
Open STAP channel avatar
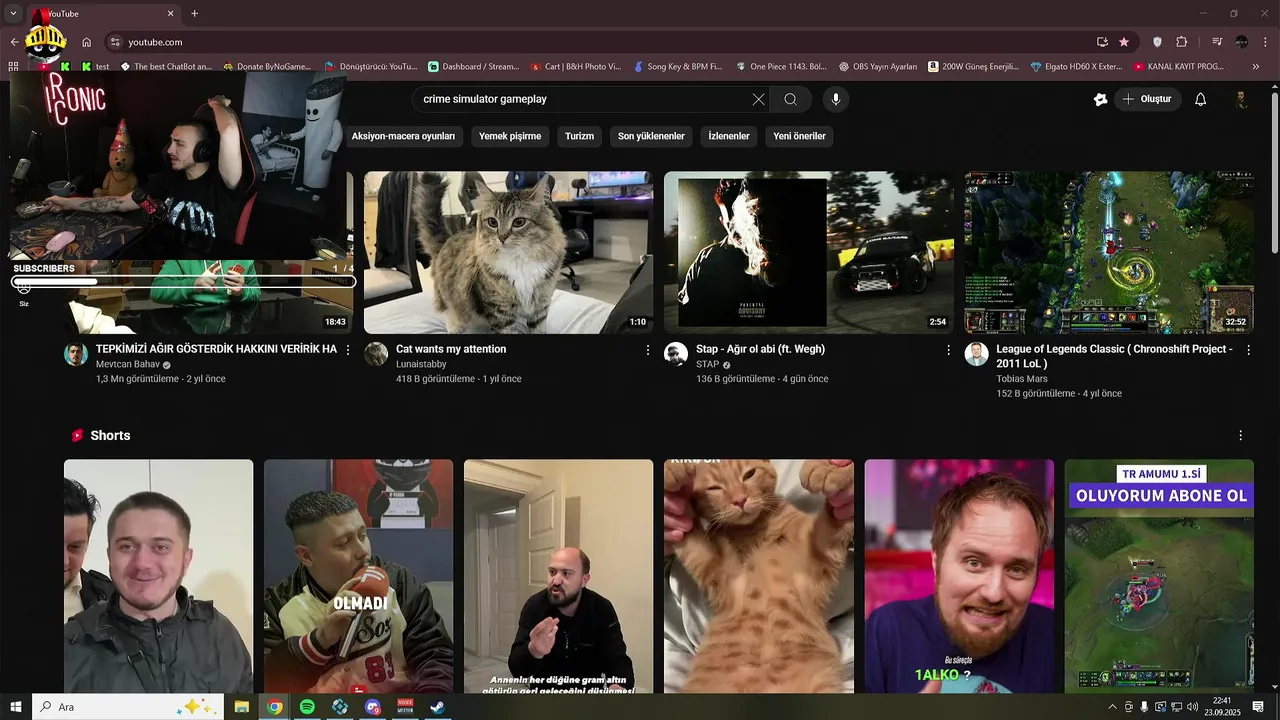click(676, 354)
